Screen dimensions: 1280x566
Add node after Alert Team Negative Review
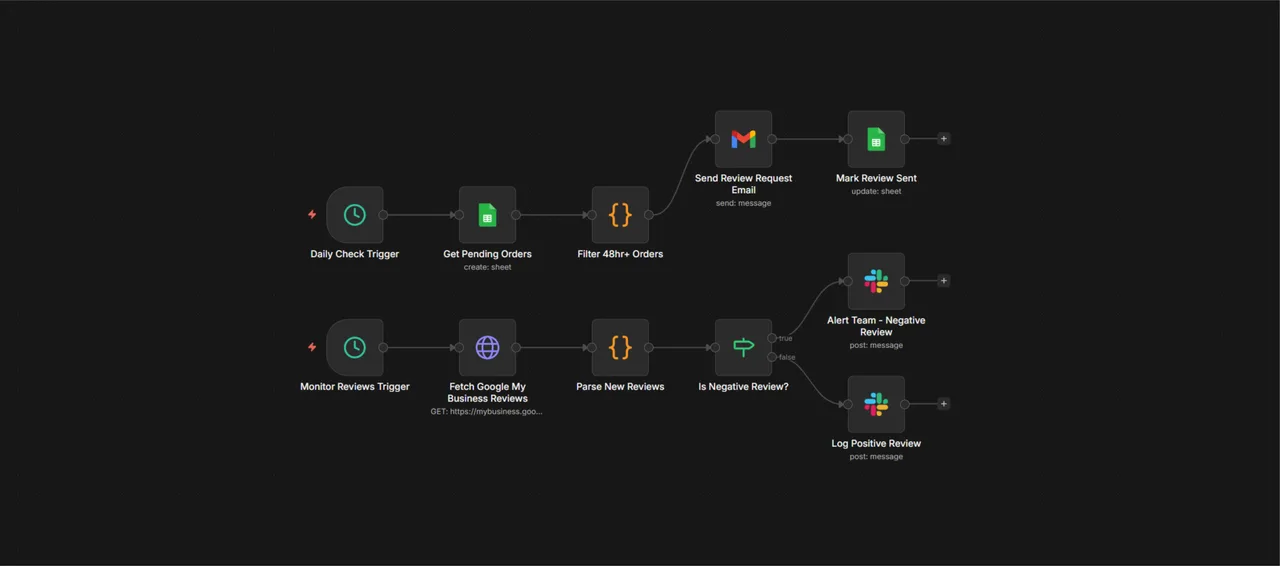(943, 281)
